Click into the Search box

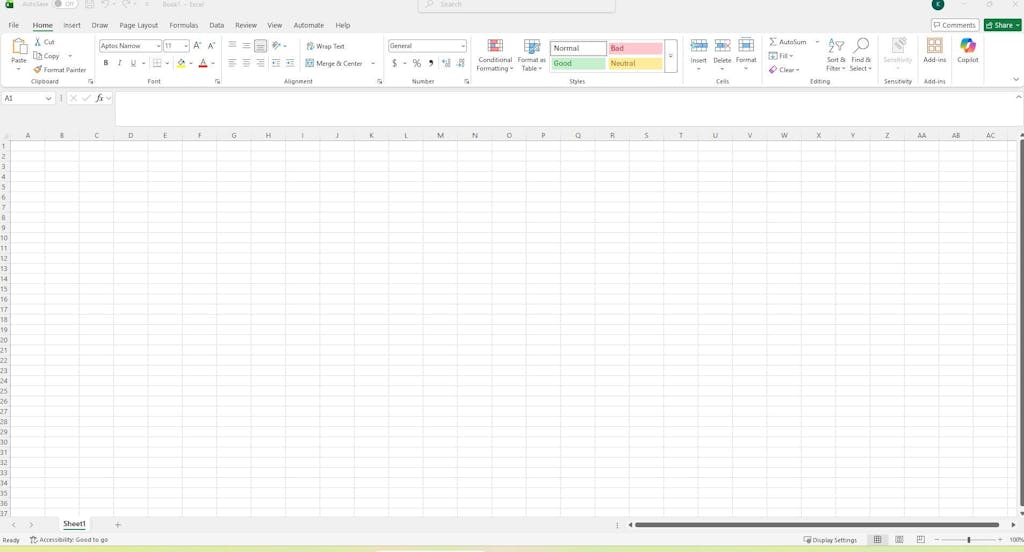coord(516,5)
